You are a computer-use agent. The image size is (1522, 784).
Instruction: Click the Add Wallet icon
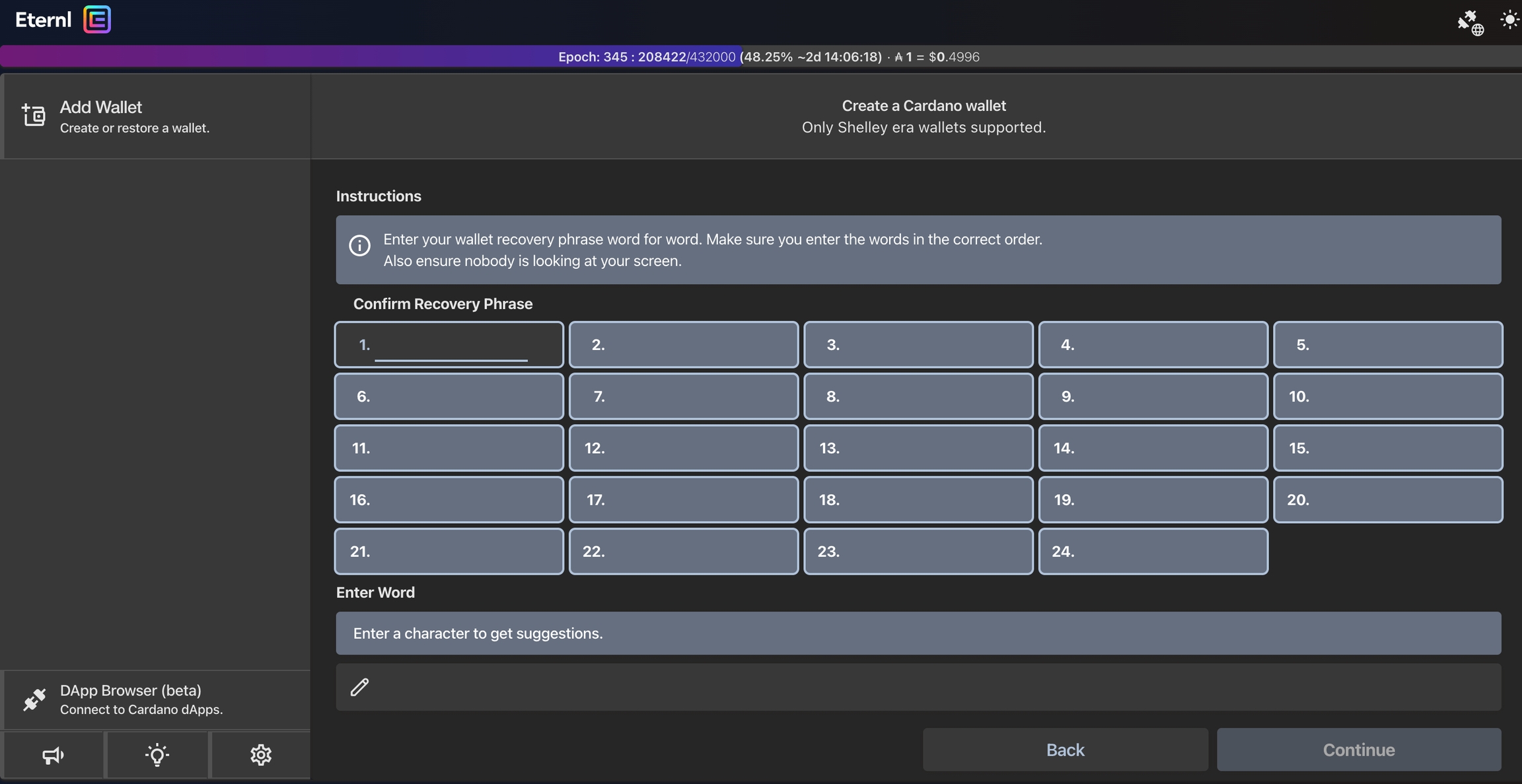tap(34, 116)
